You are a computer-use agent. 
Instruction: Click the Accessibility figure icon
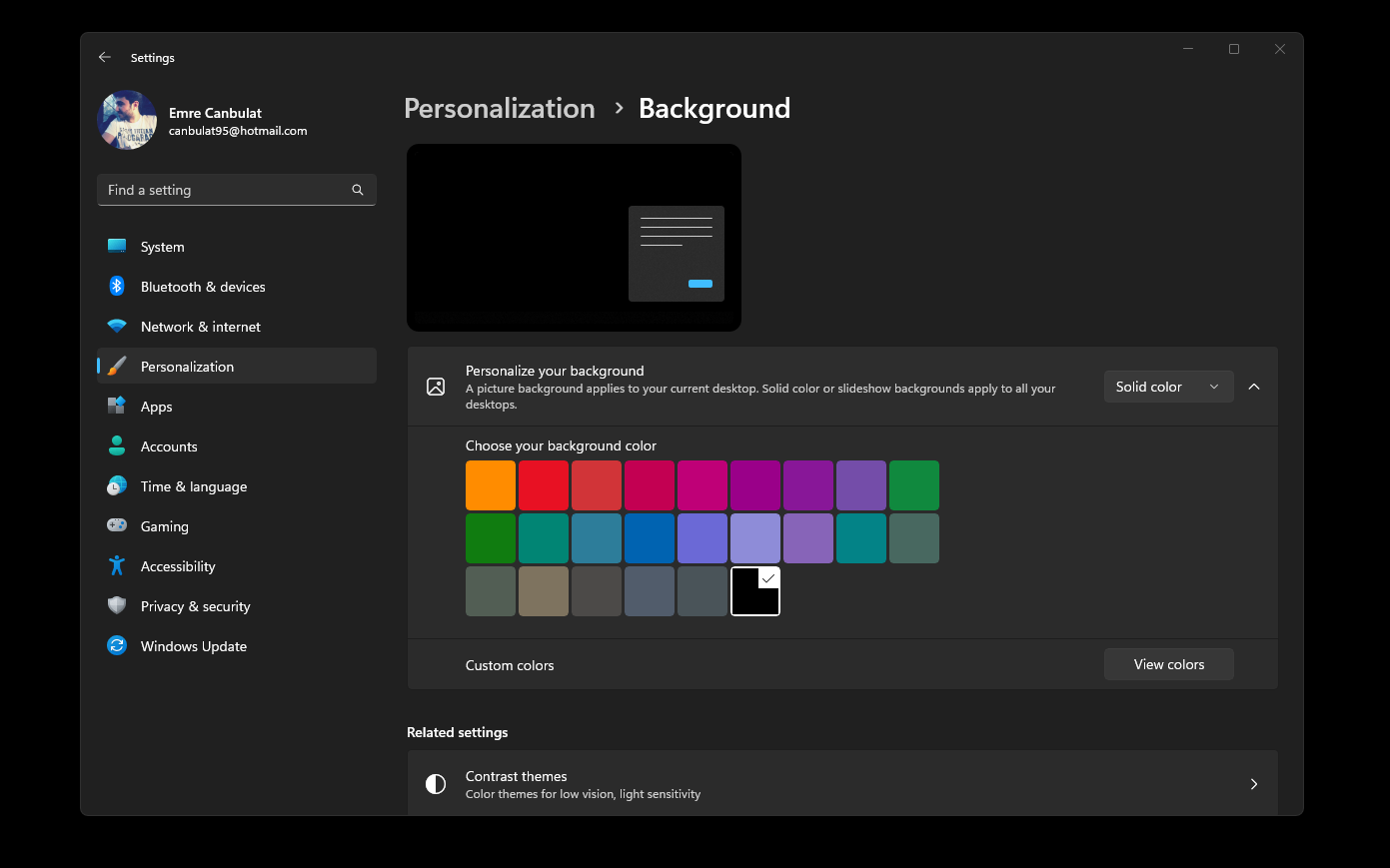click(117, 566)
